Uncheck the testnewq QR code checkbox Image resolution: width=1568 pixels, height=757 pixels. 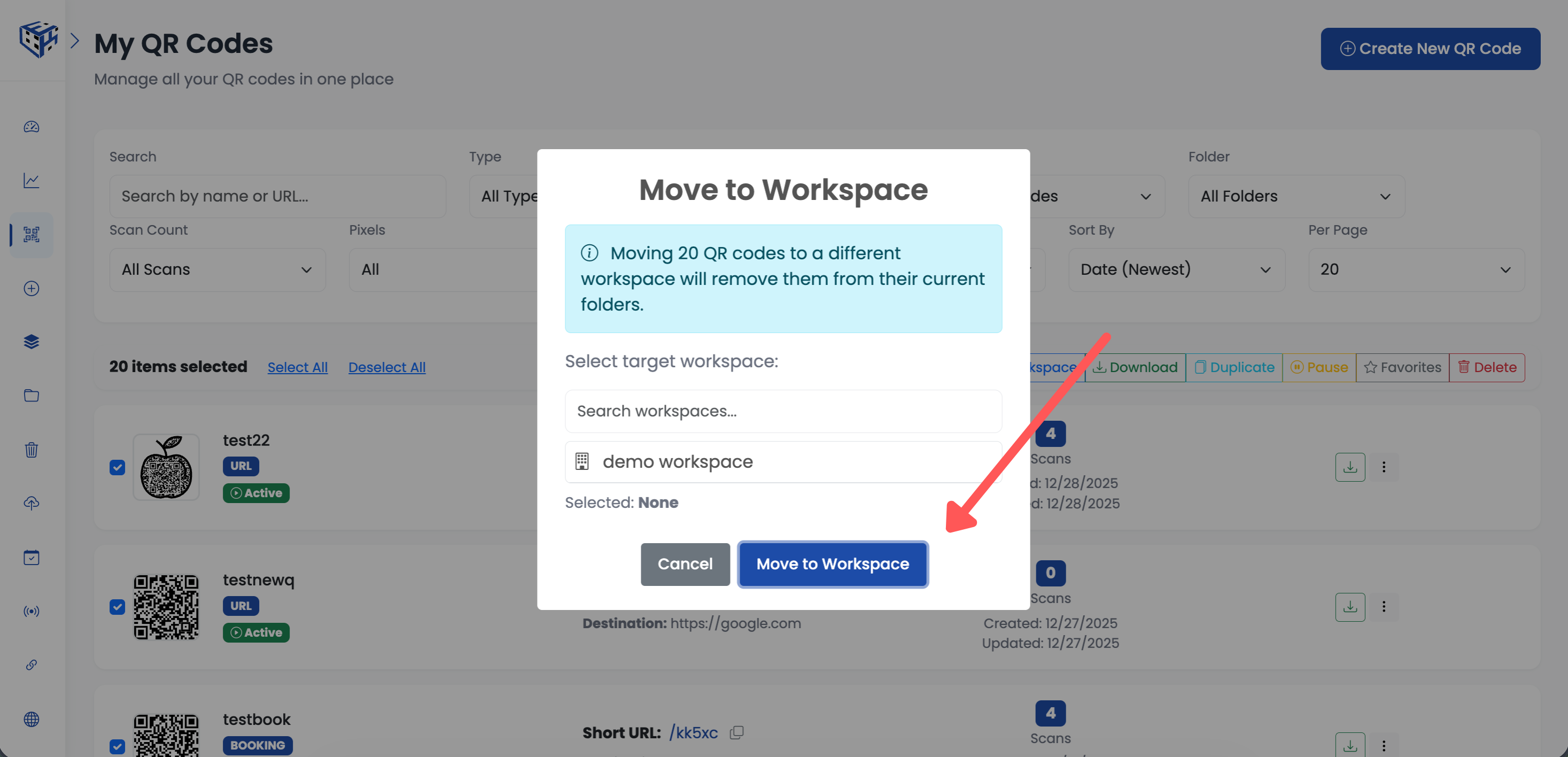click(117, 607)
